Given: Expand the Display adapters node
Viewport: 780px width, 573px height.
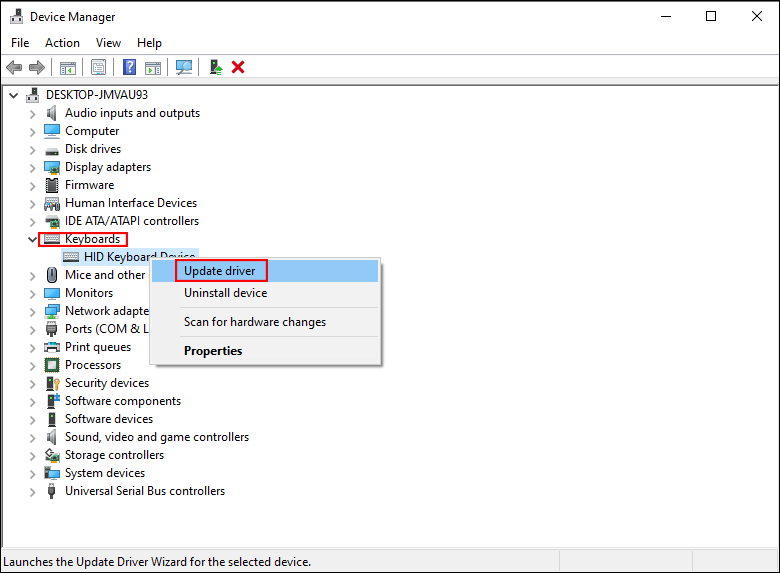Looking at the screenshot, I should click(33, 168).
